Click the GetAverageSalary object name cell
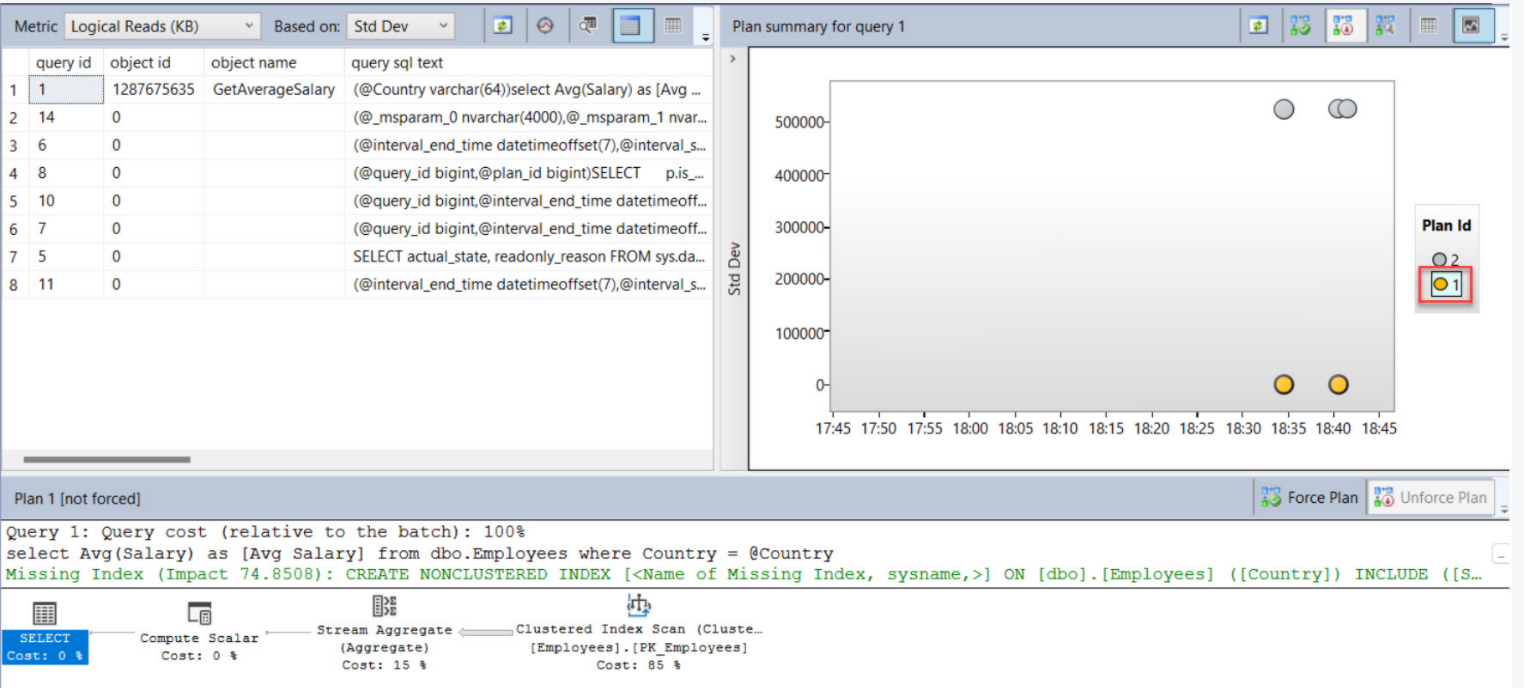 274,89
